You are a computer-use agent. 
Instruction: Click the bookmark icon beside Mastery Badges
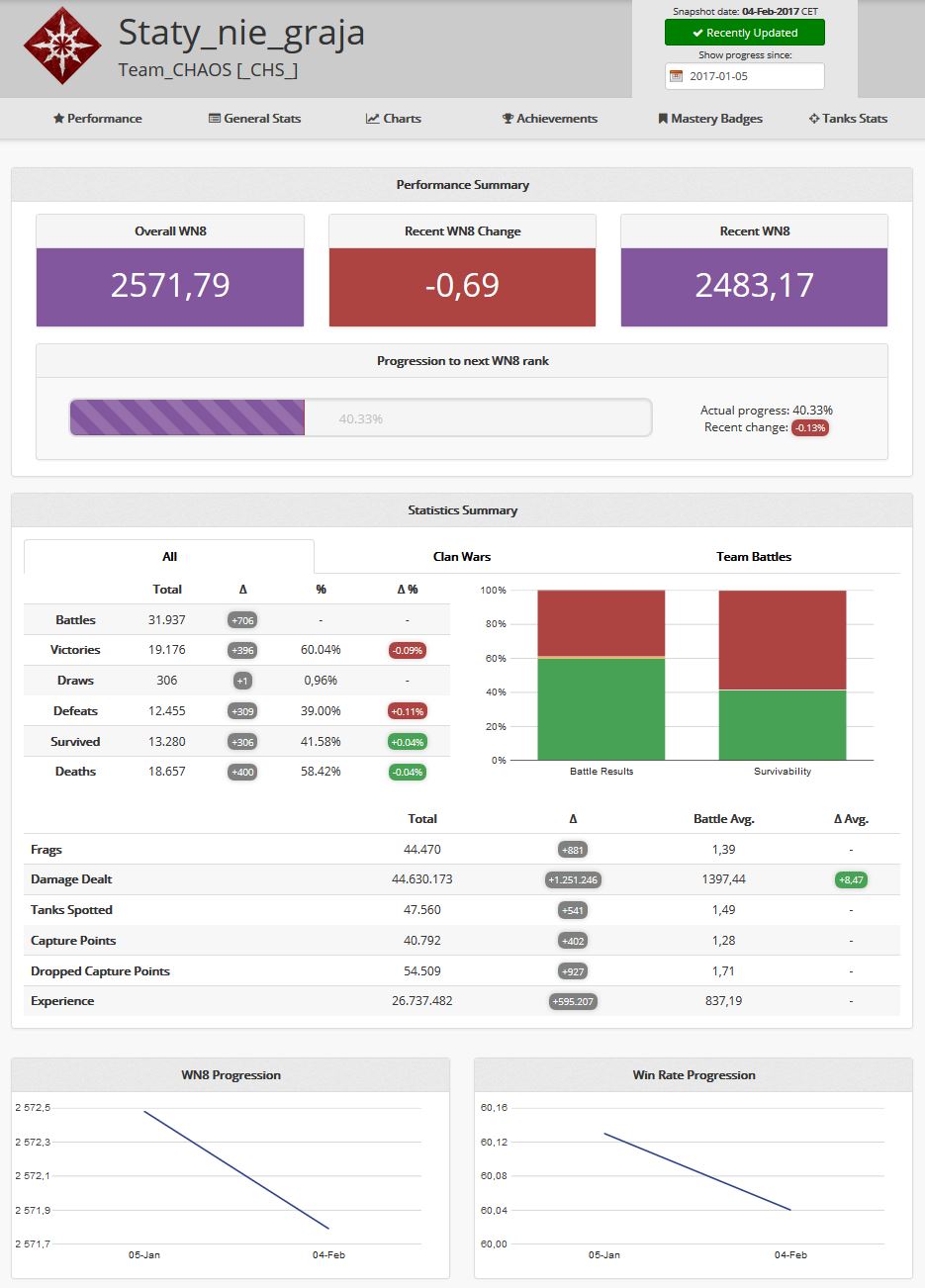(x=663, y=119)
